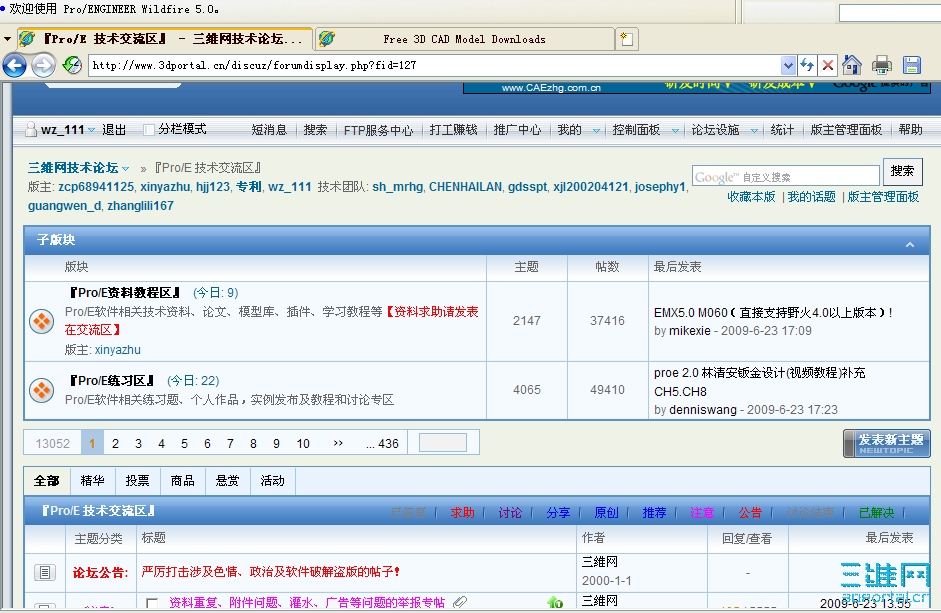Image resolution: width=941 pixels, height=613 pixels.
Task: Tick the checkbox beside 资料重复 thread
Action: (152, 602)
